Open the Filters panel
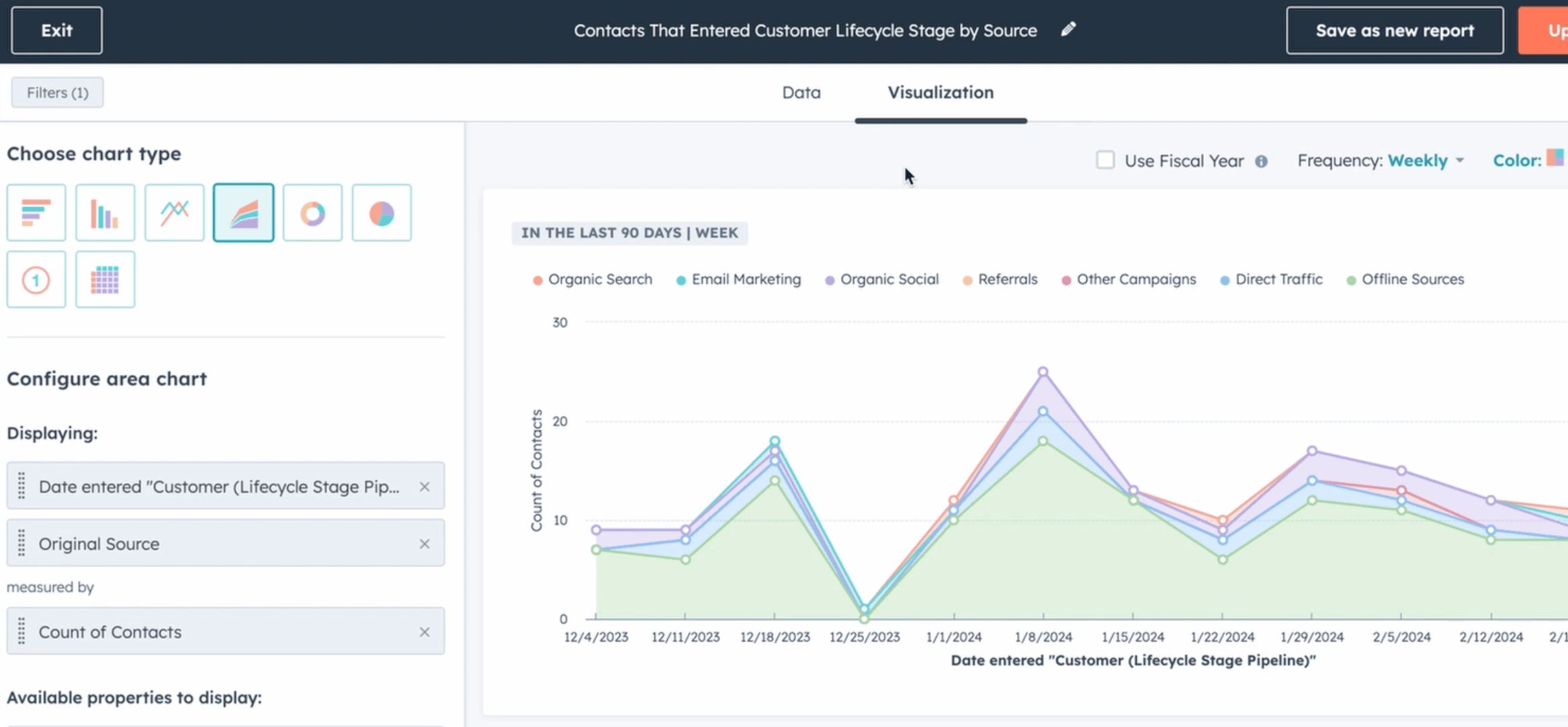This screenshot has height=727, width=1568. click(x=57, y=92)
